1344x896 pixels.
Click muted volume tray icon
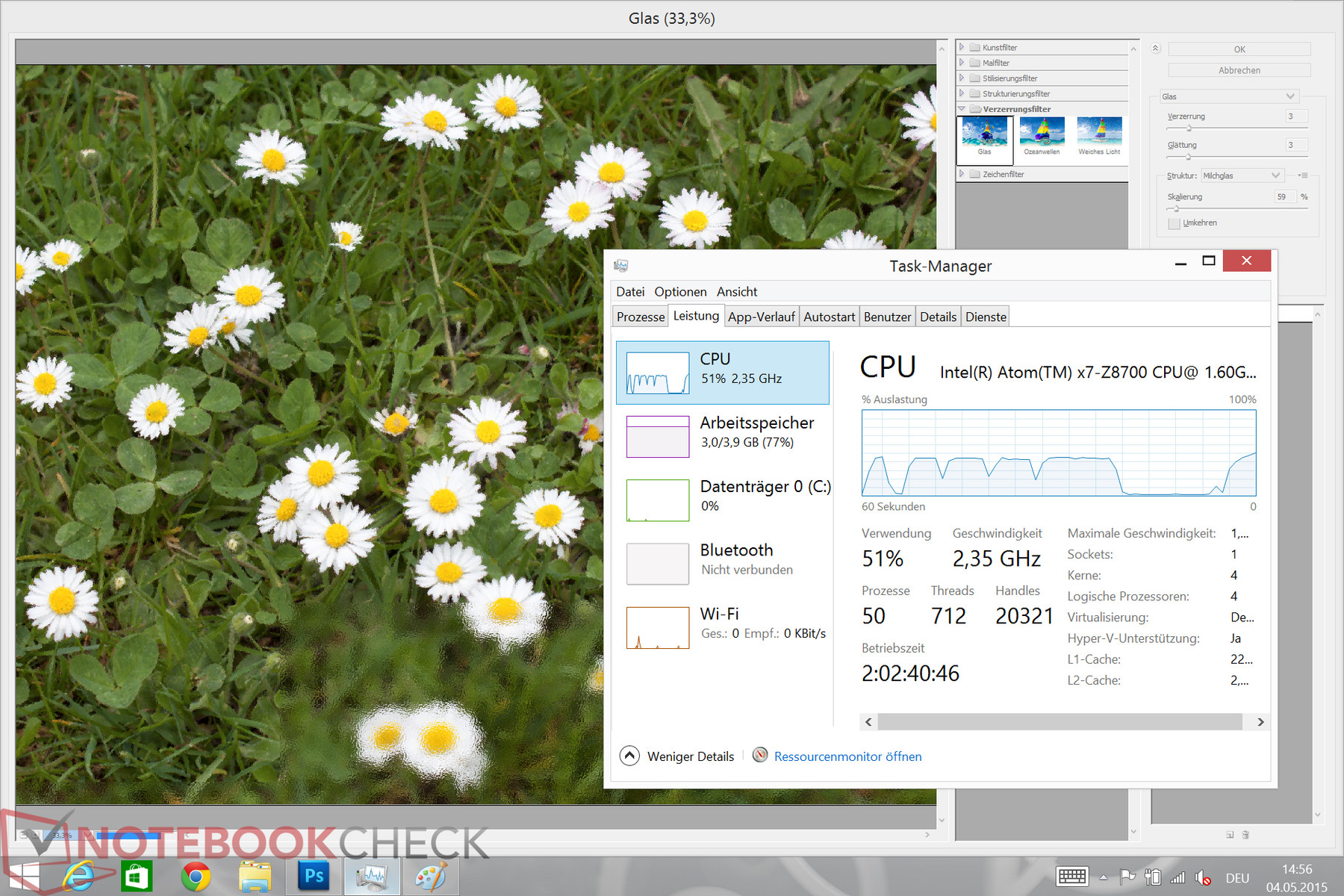pos(1202,877)
